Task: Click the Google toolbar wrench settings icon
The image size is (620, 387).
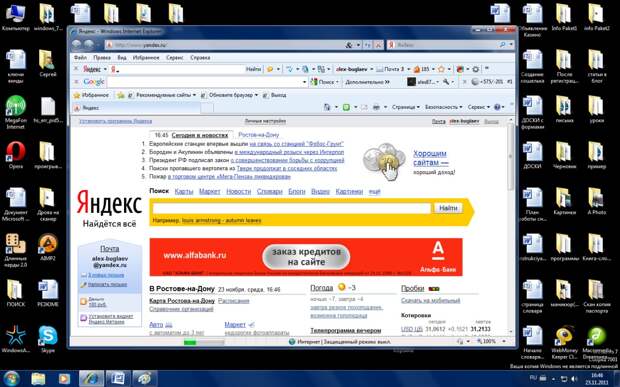Action: [x=446, y=82]
